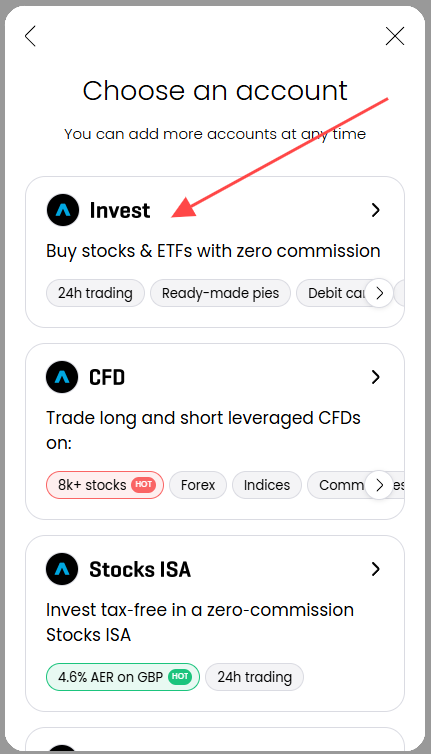This screenshot has height=754, width=431.
Task: Open the Invest account chevron
Action: tap(376, 210)
